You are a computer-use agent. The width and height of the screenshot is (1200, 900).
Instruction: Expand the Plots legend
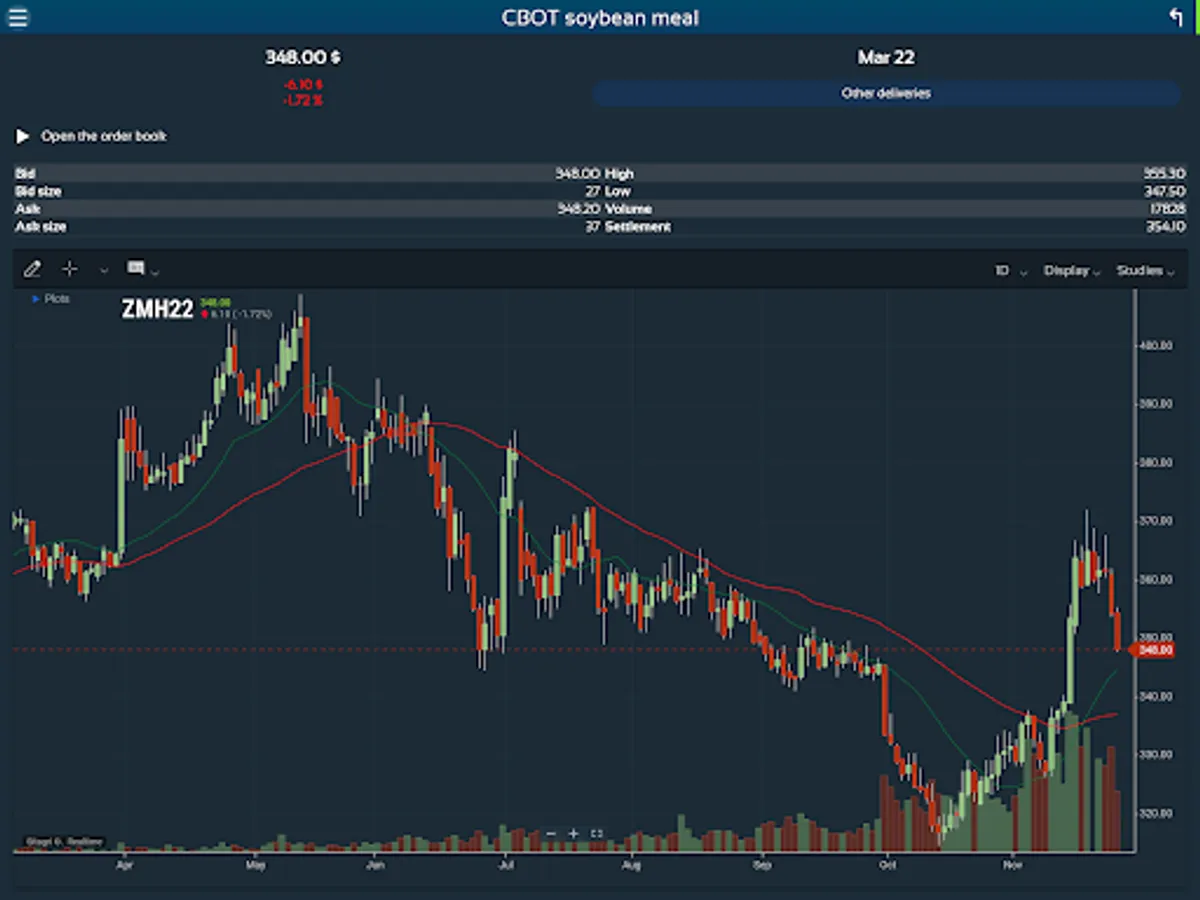51,298
